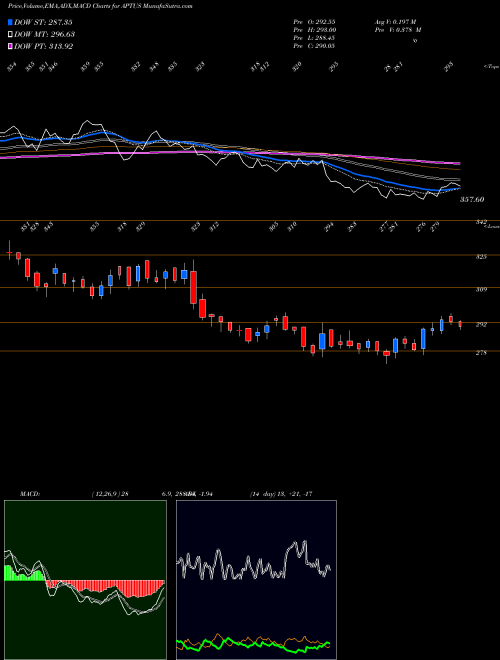Image resolution: width=500 pixels, height=660 pixels.
Task: Click the 'MACD:' indicator heading
Action: pos(29,494)
